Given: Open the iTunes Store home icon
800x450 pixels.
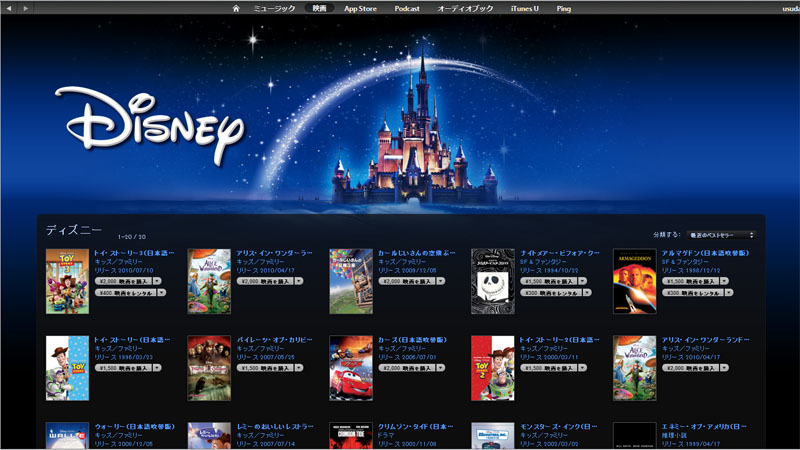Looking at the screenshot, I should coord(236,8).
